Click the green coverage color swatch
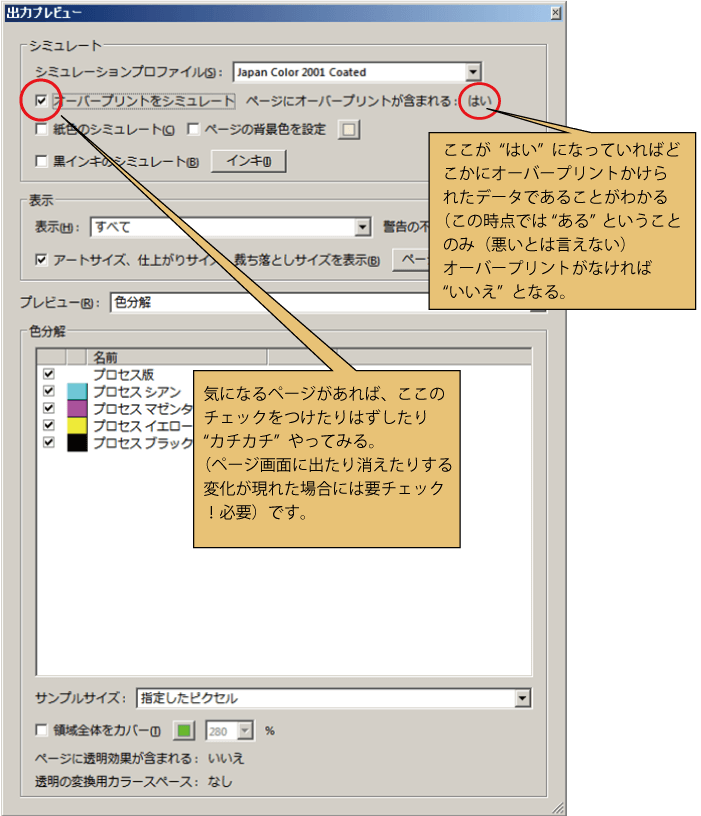The image size is (701, 816). coord(184,731)
